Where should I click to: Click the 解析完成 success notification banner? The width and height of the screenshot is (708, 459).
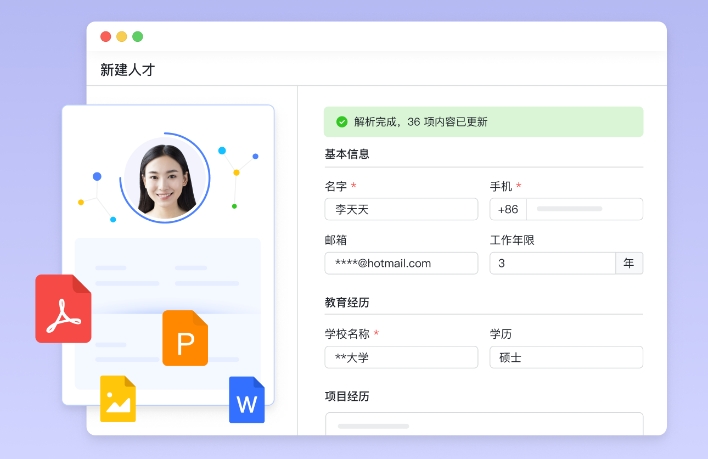[483, 122]
